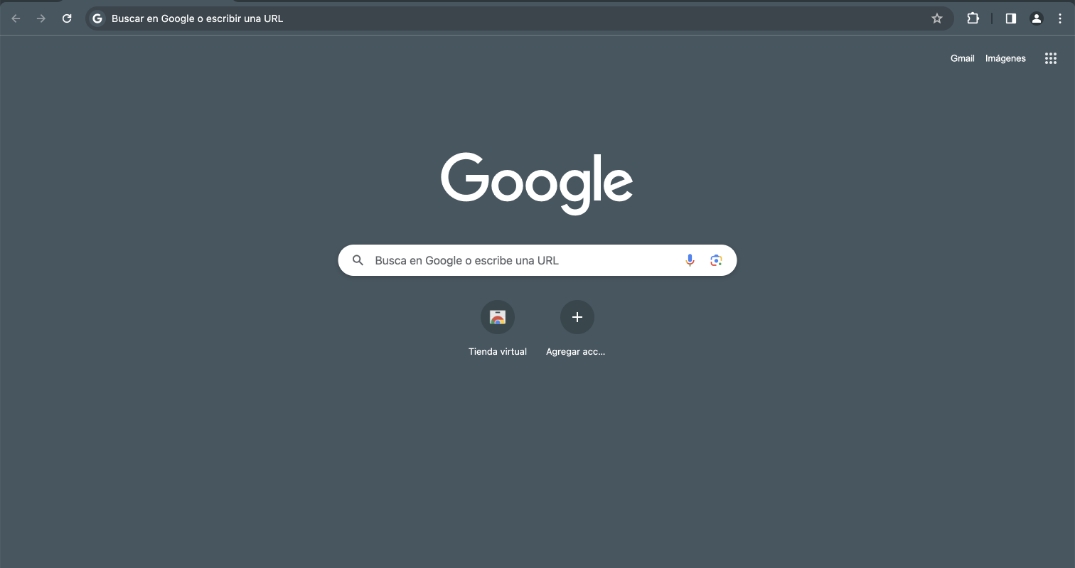This screenshot has height=568, width=1075.
Task: Open the Gmail link
Action: tap(962, 58)
